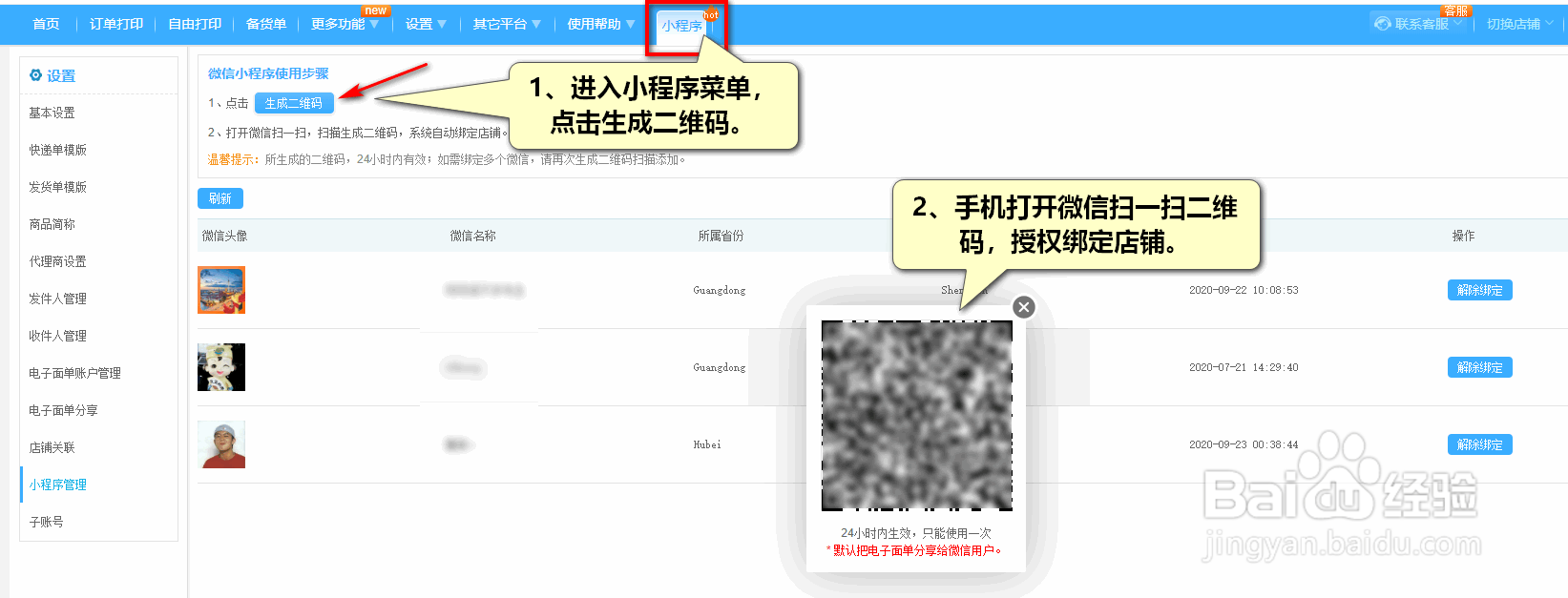Open 子账号 in the sidebar
Viewport: 1568px width, 598px height.
tap(46, 522)
